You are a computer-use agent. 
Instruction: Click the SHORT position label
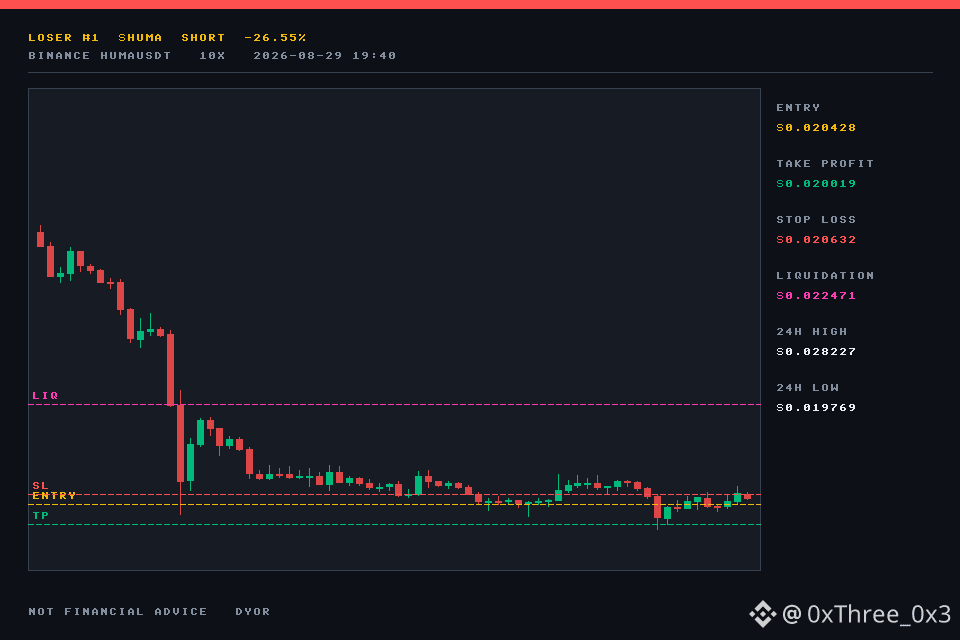[x=203, y=38]
